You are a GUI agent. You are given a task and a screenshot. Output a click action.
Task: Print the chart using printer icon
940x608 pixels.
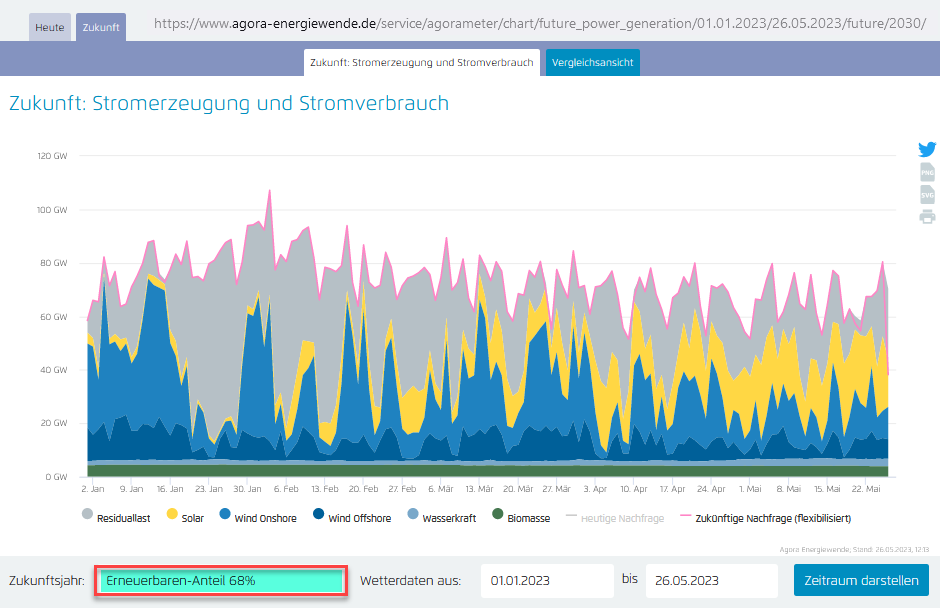point(927,217)
